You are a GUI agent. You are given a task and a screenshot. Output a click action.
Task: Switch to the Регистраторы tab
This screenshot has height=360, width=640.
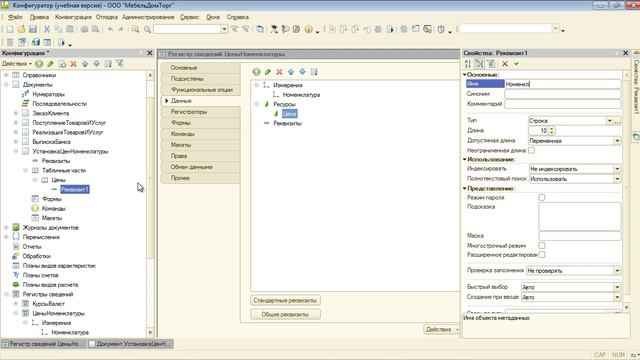point(200,112)
